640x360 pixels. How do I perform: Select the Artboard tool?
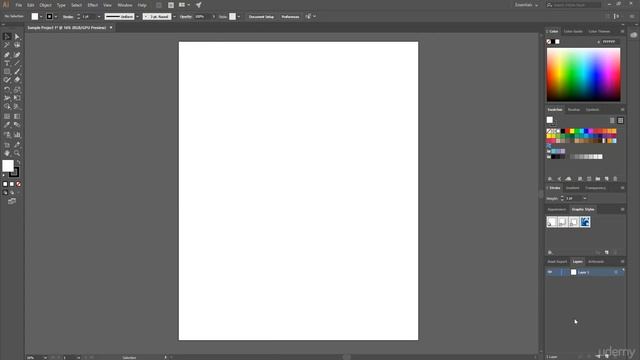point(7,144)
